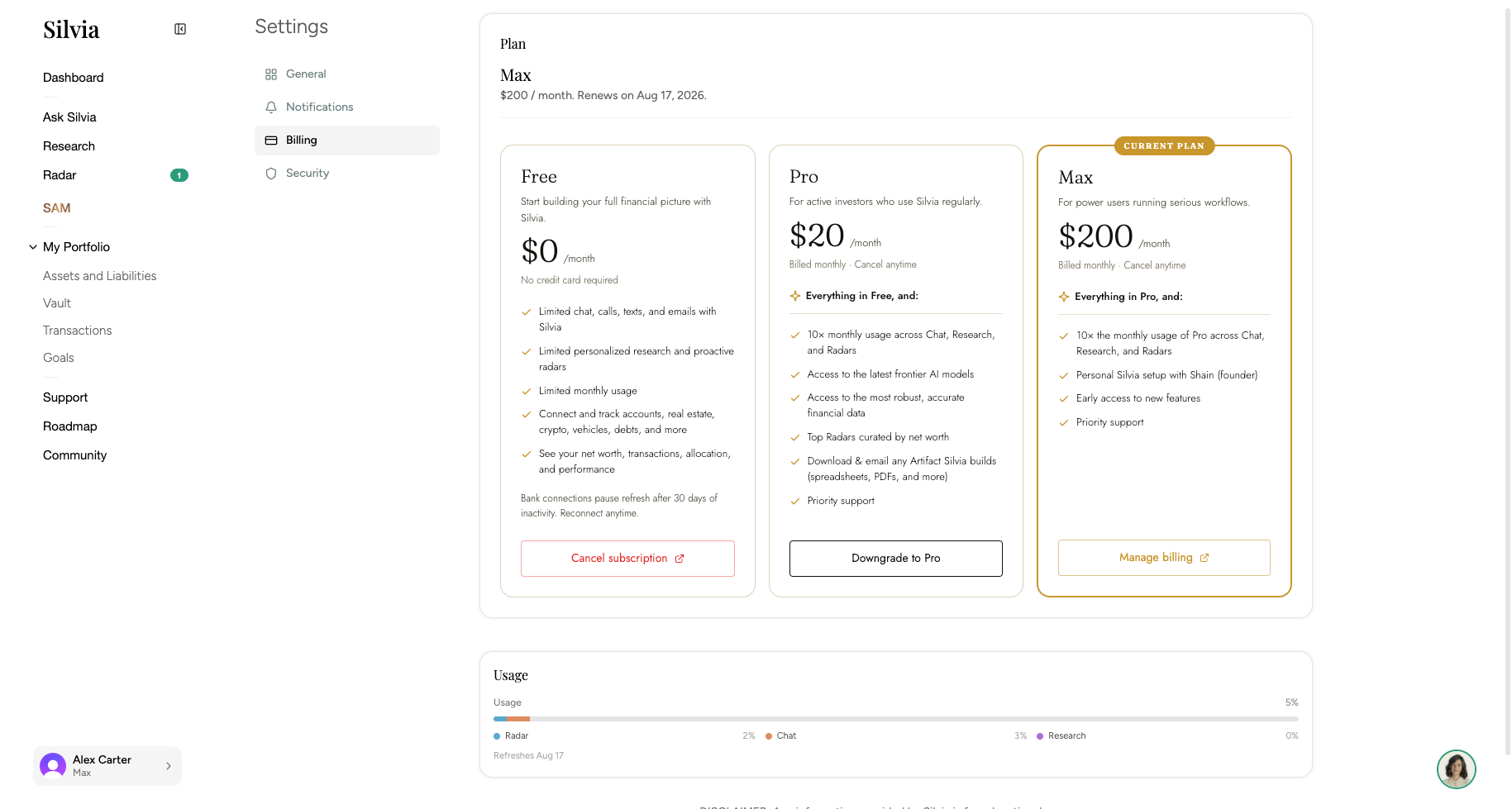This screenshot has height=809, width=1512.
Task: Open Radar in the sidebar
Action: point(60,175)
